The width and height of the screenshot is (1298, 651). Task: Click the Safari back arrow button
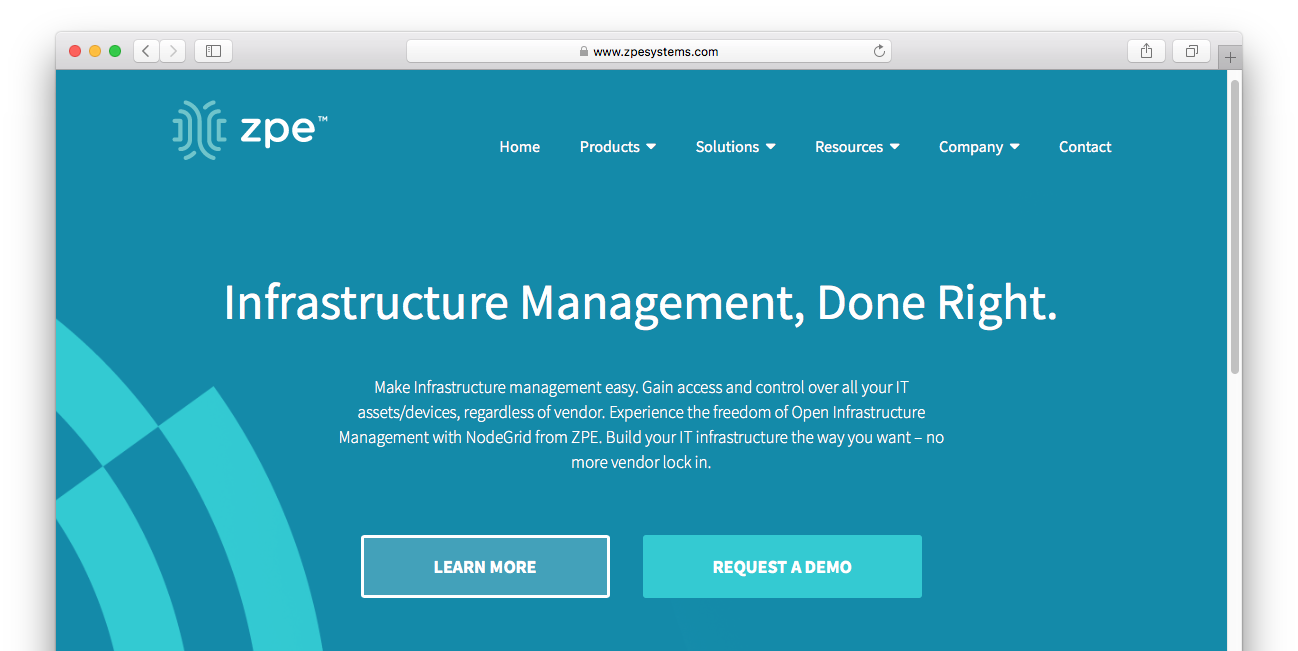(x=146, y=51)
